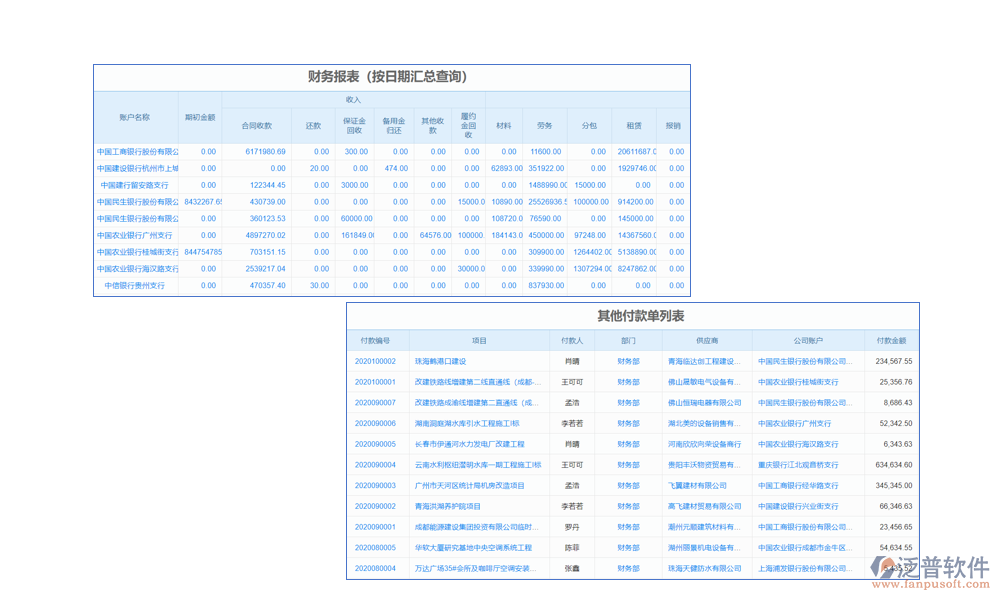Click the 泛普软件 logo icon
This screenshot has height=600, width=1000.
tap(884, 568)
